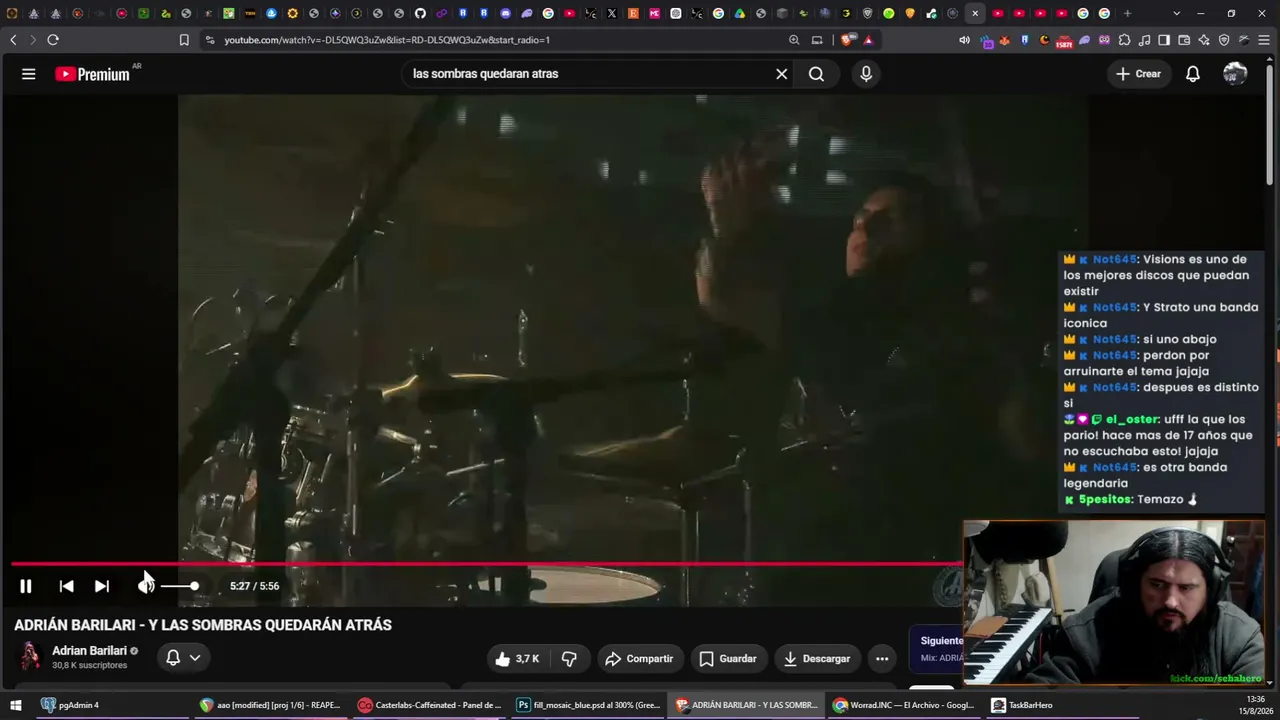1280x720 pixels.
Task: Seek along the red video progress bar
Action: [x=487, y=564]
